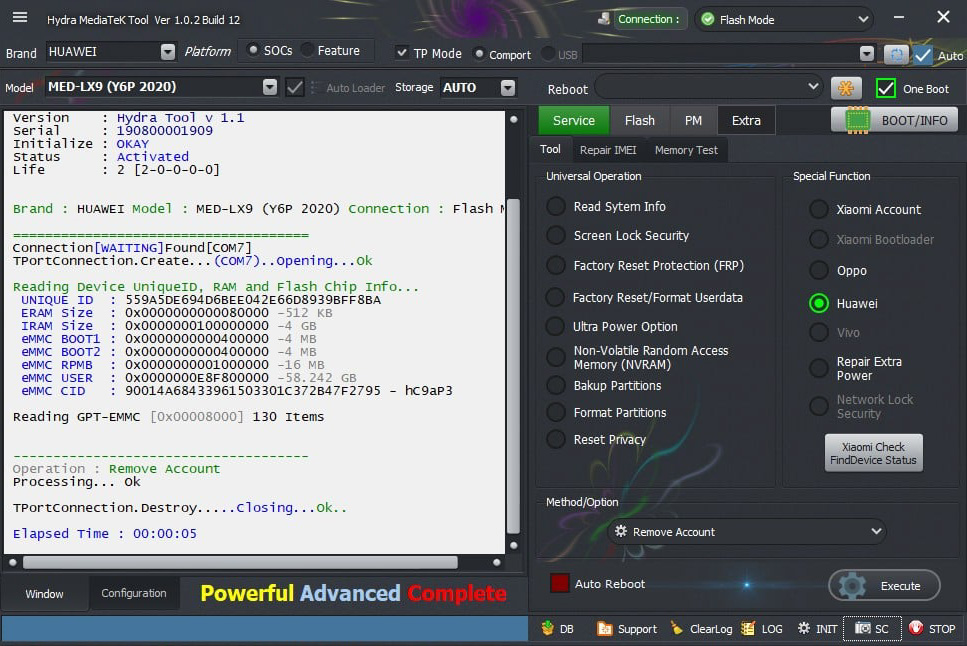This screenshot has height=646, width=967.
Task: Expand the Reboot dropdown
Action: point(813,86)
